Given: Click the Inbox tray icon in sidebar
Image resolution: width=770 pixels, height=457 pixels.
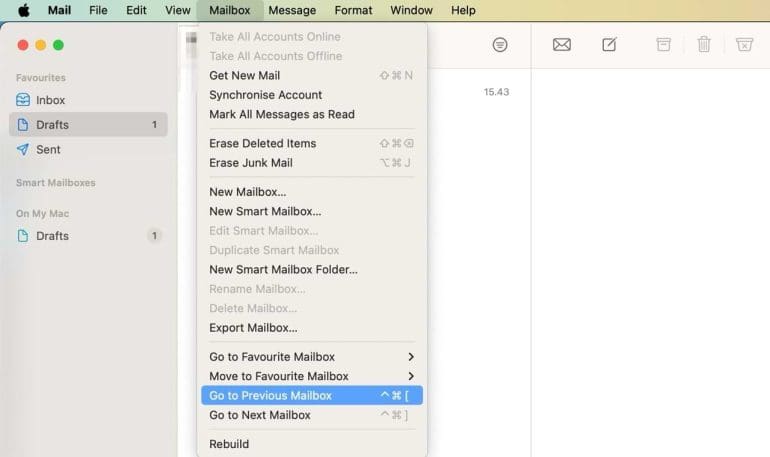Looking at the screenshot, I should pos(23,100).
